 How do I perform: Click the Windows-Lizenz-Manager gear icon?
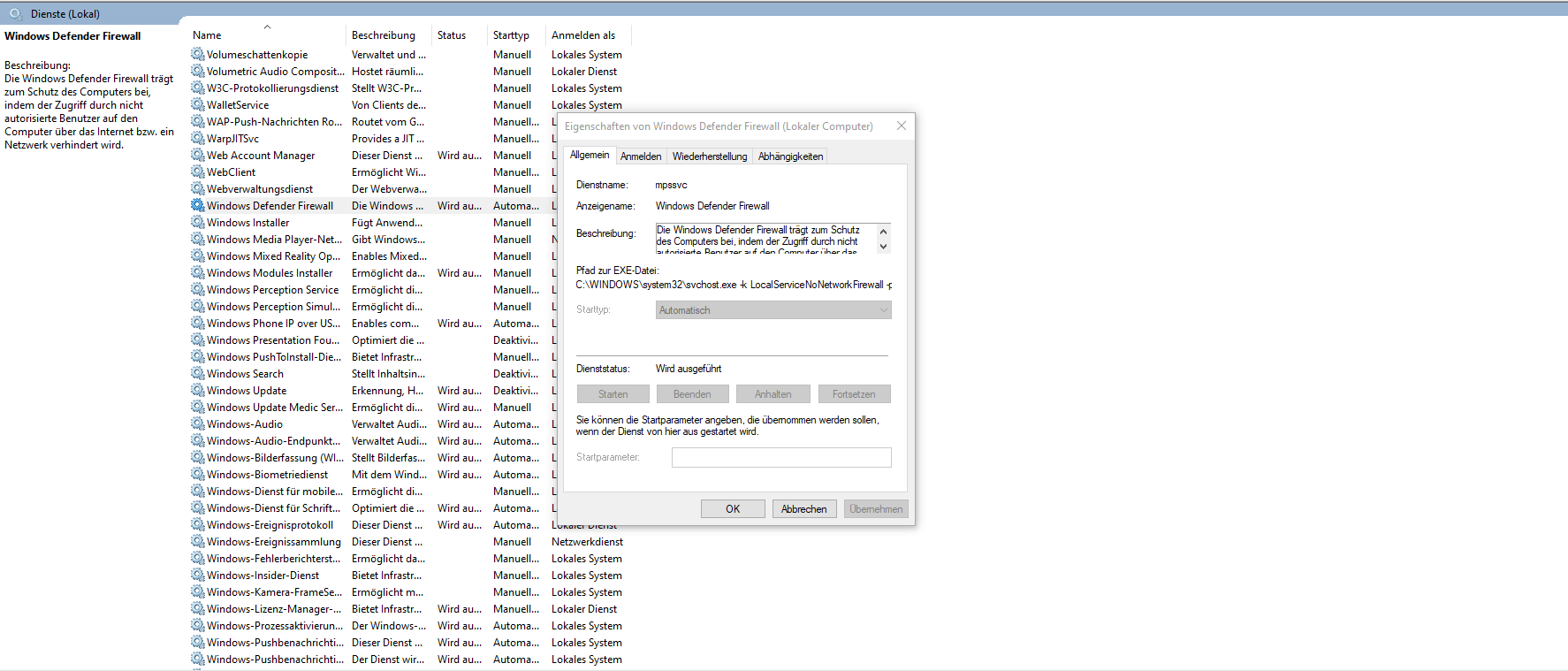tap(198, 609)
